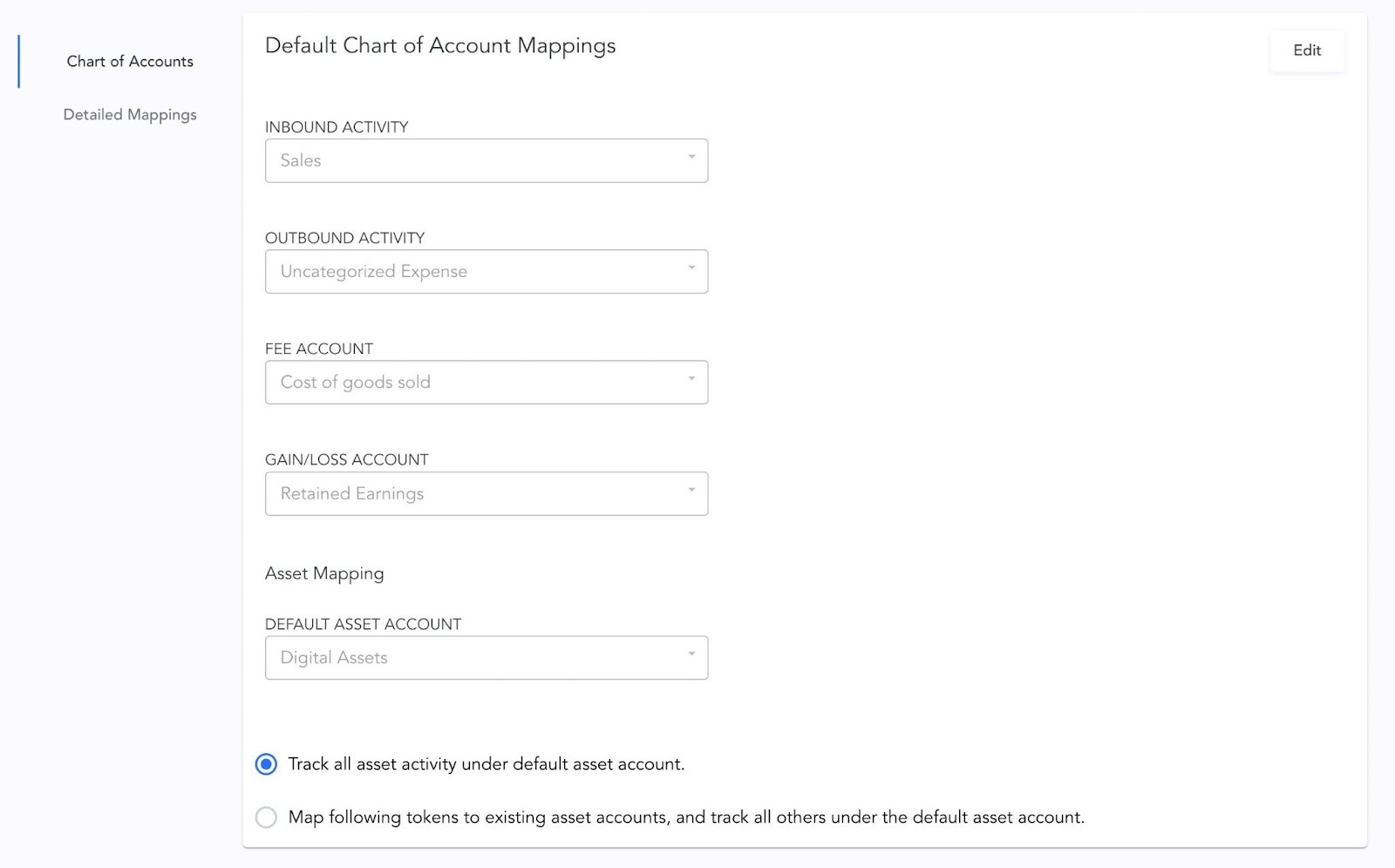The height and width of the screenshot is (868, 1395).
Task: Click the 'Map following tokens to existing' label text
Action: 685,817
